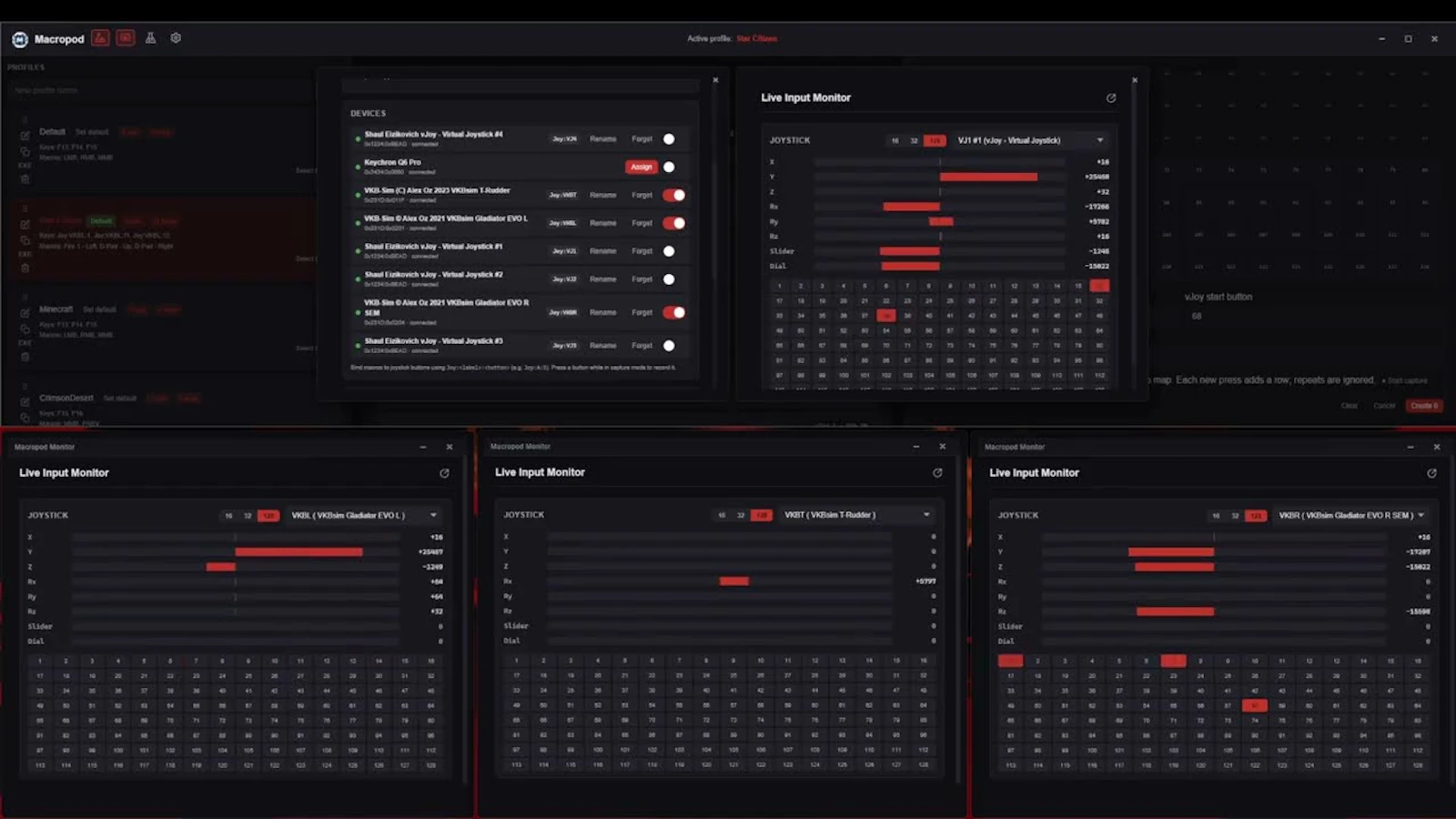The width and height of the screenshot is (1456, 819).
Task: Edit the Default profile via pencil icon
Action: [25, 136]
